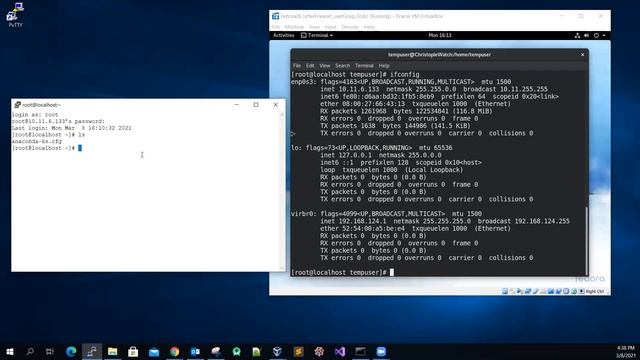Viewport: 640px width, 360px height.
Task: Open the Search menu in the Fedora terminal
Action: [342, 65]
